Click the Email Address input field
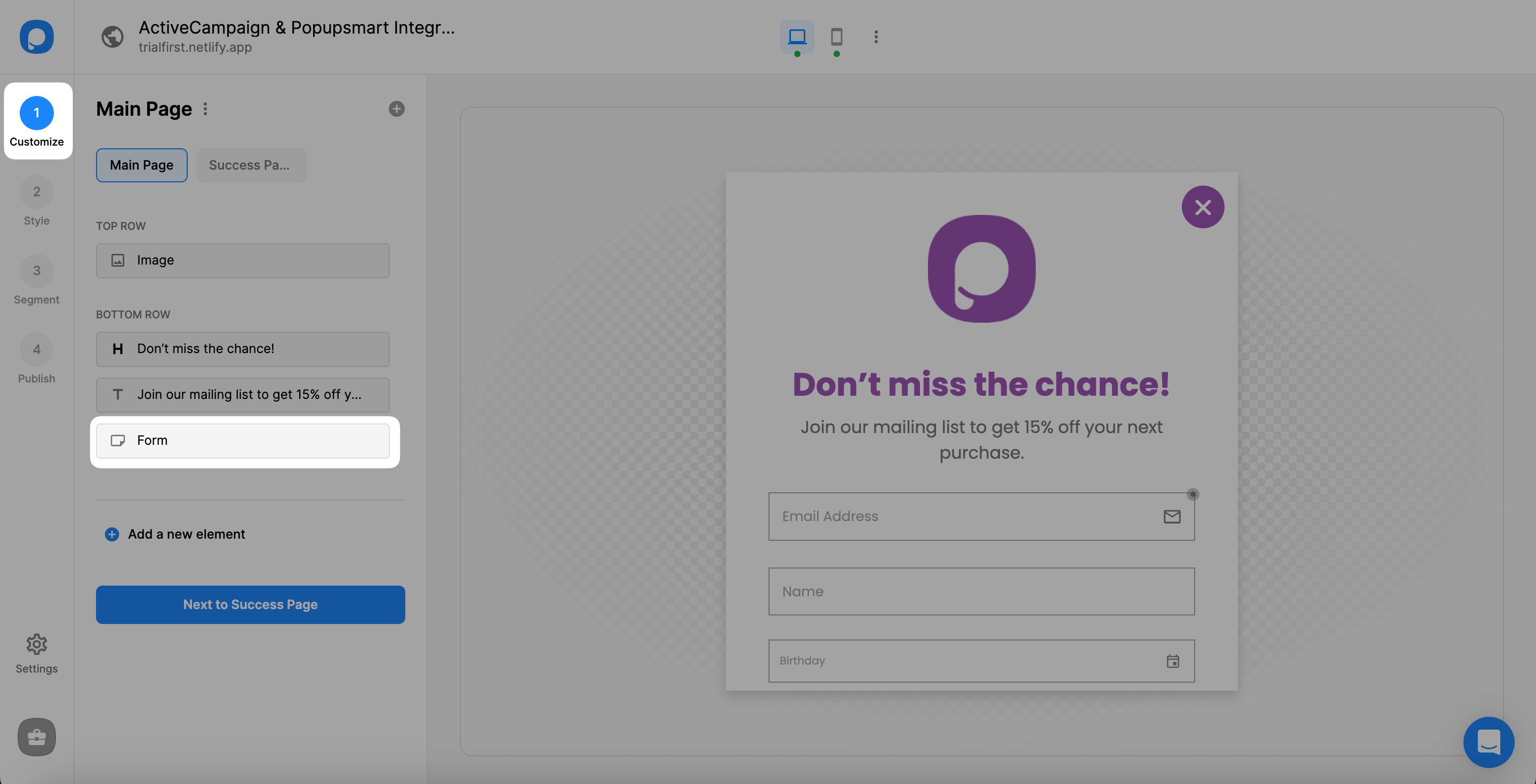 [x=981, y=516]
